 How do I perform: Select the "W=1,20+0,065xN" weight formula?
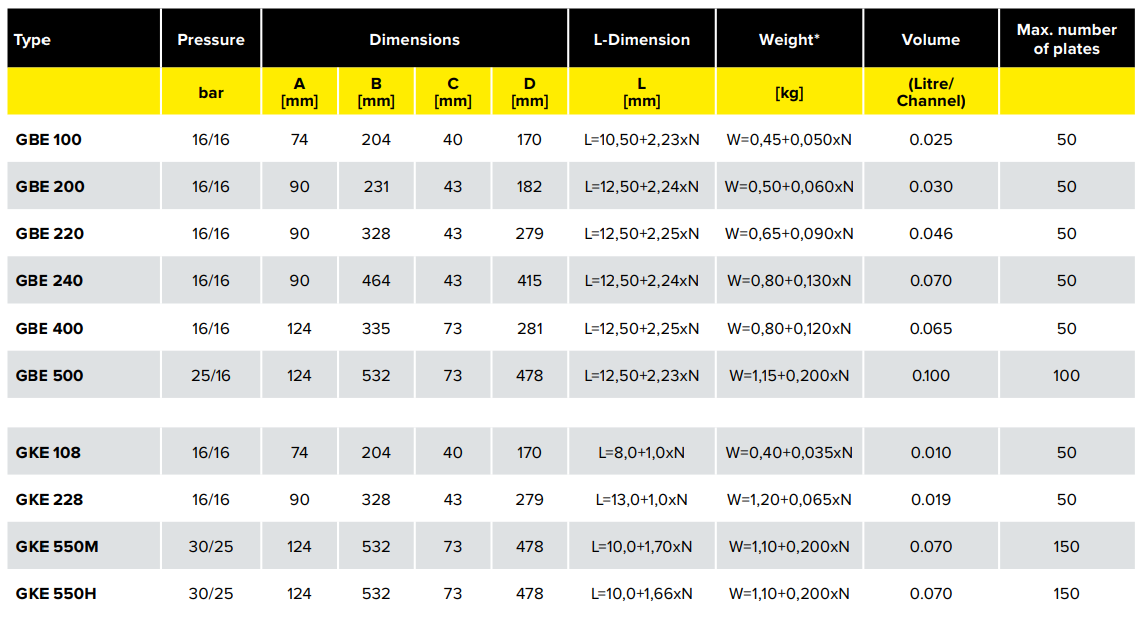point(789,500)
